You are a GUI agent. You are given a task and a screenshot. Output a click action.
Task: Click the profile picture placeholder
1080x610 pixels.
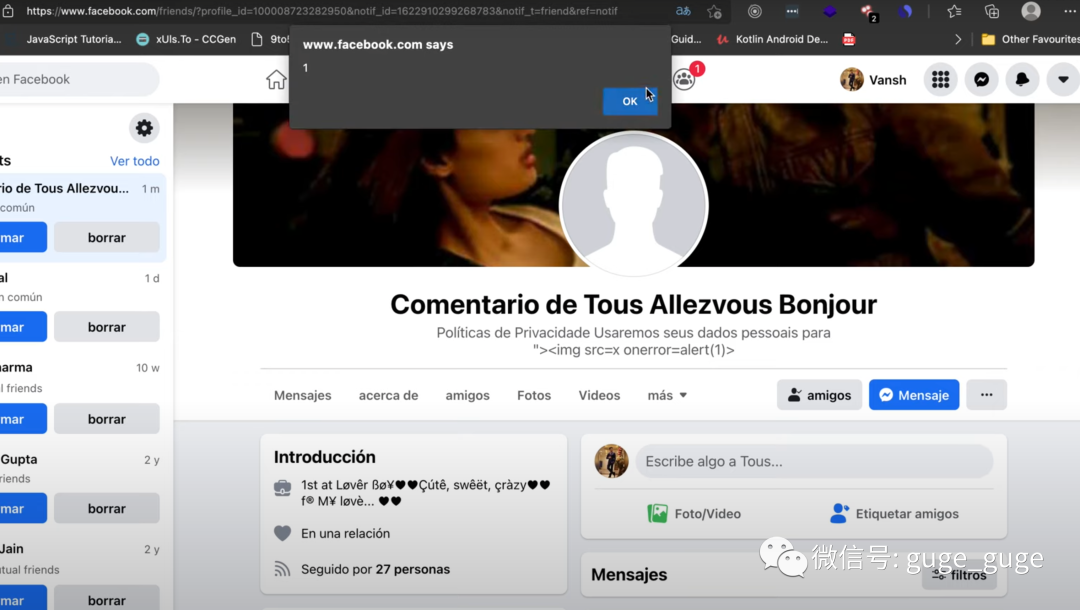click(x=633, y=204)
